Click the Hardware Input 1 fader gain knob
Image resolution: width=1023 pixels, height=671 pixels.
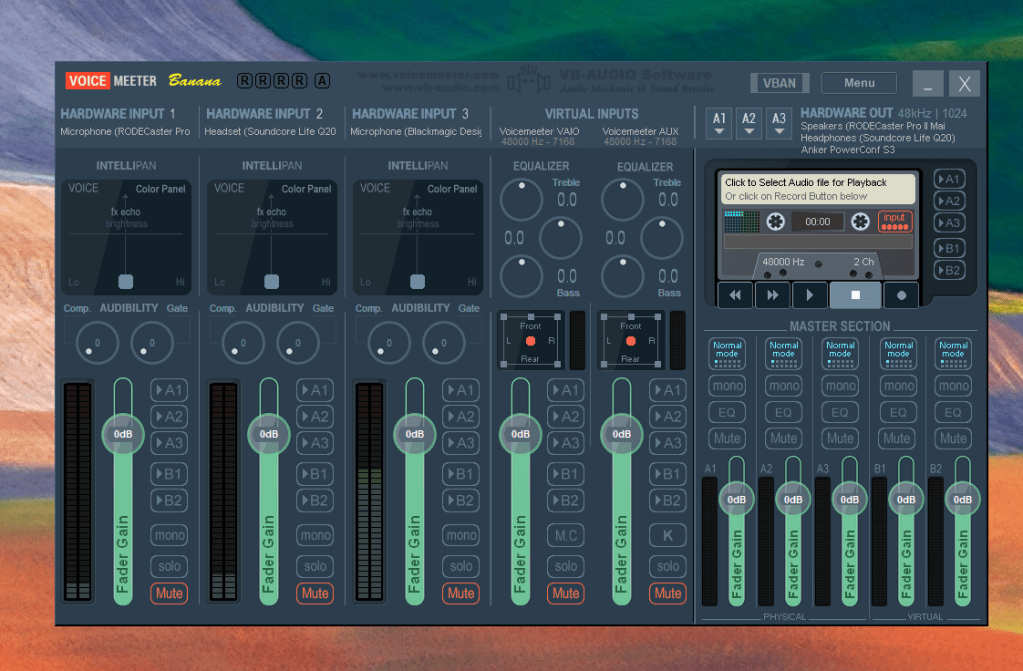click(x=123, y=434)
